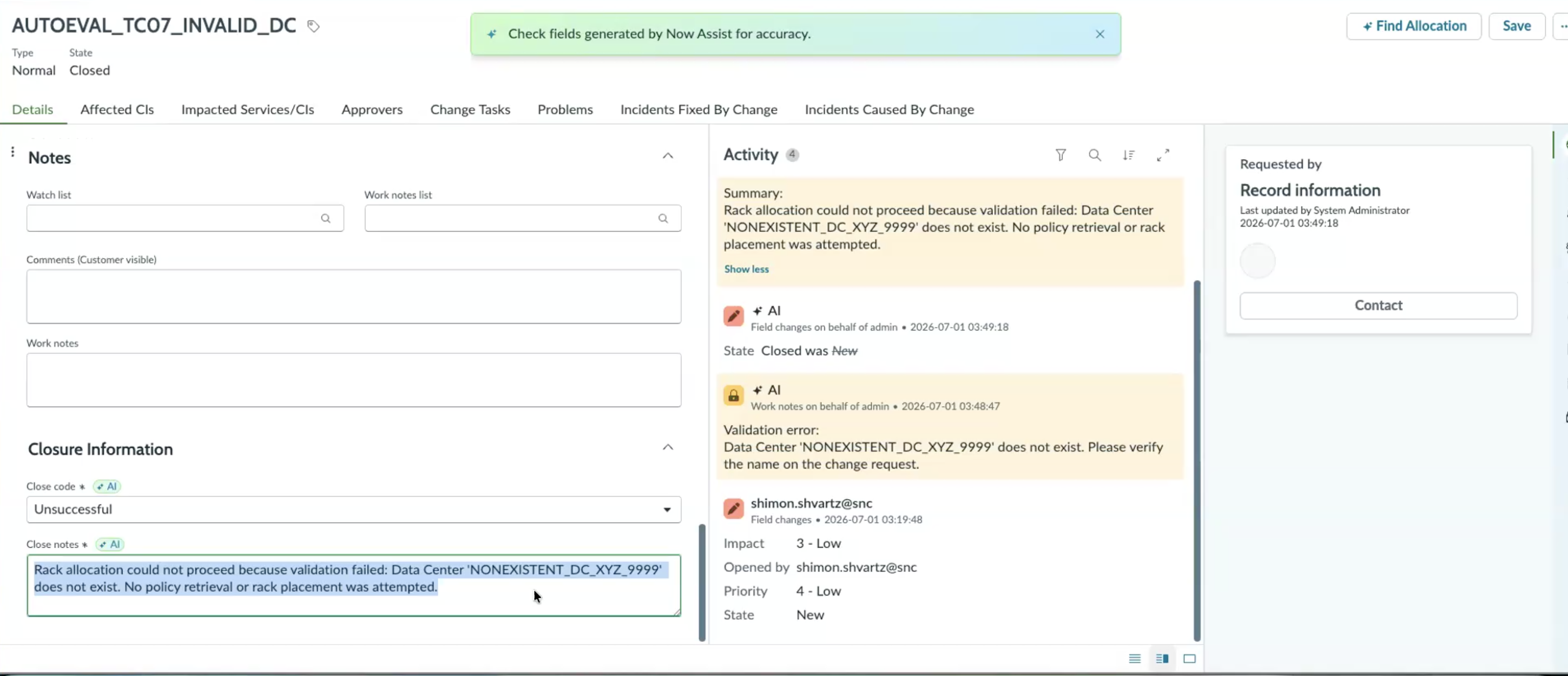
Task: Open the Impacted Services/CIs tab
Action: (x=248, y=109)
